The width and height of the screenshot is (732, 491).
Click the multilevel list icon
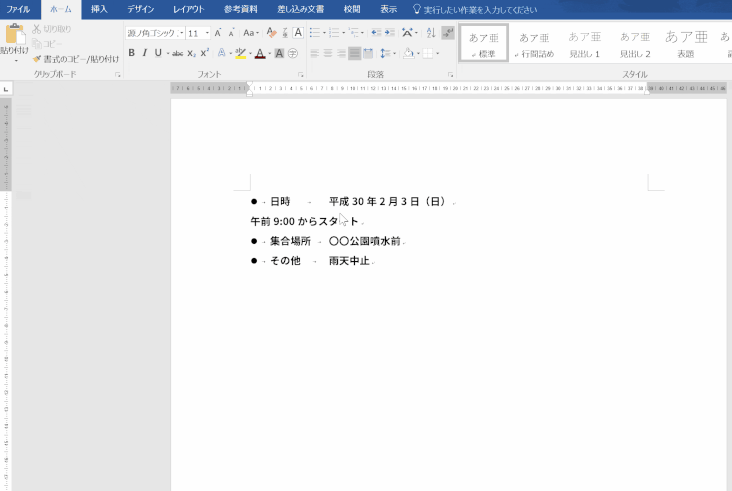click(353, 33)
